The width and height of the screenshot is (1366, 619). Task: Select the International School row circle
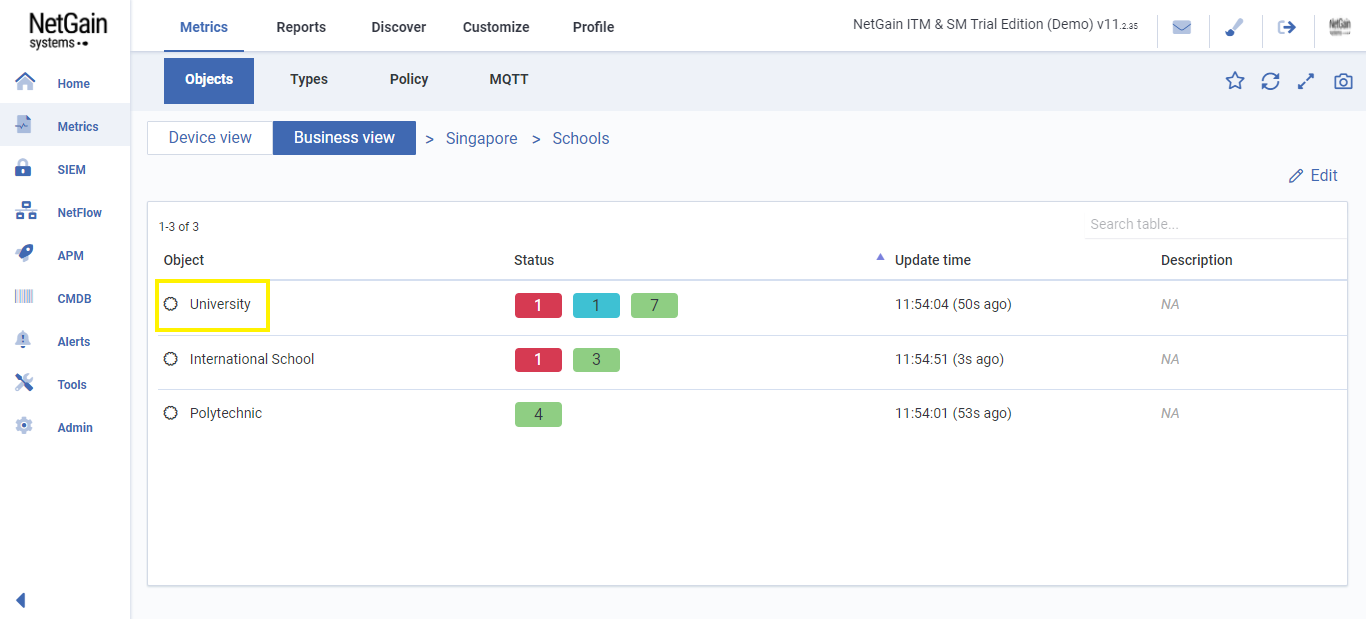tap(171, 359)
